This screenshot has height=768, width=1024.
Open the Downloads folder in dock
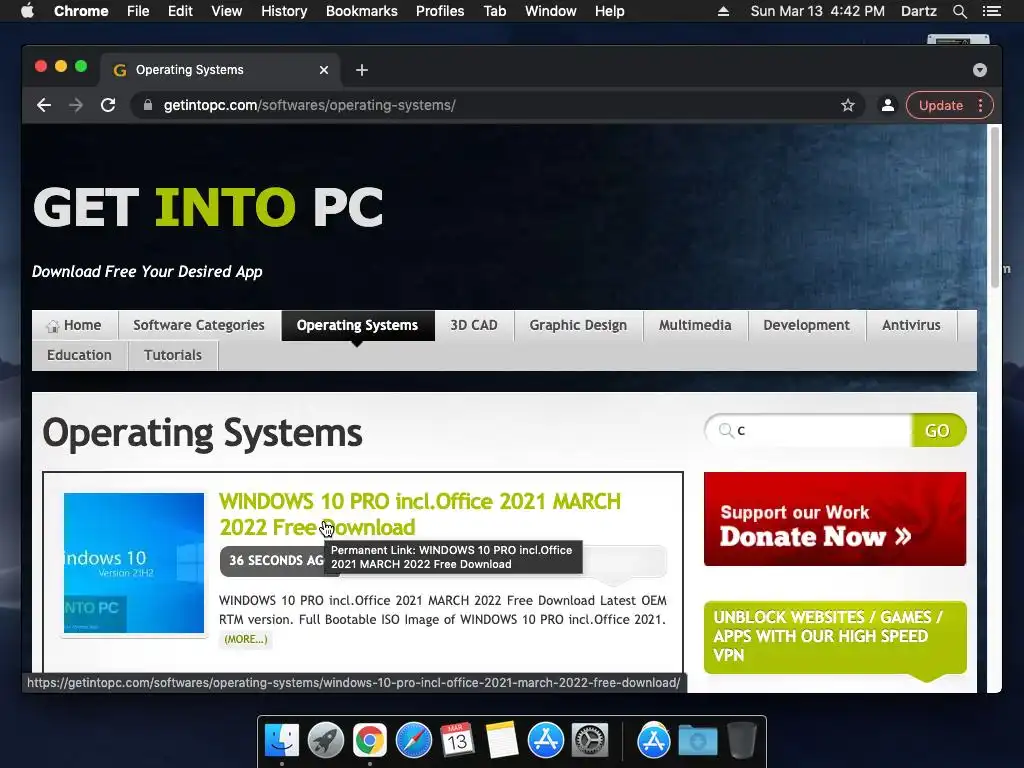click(697, 741)
